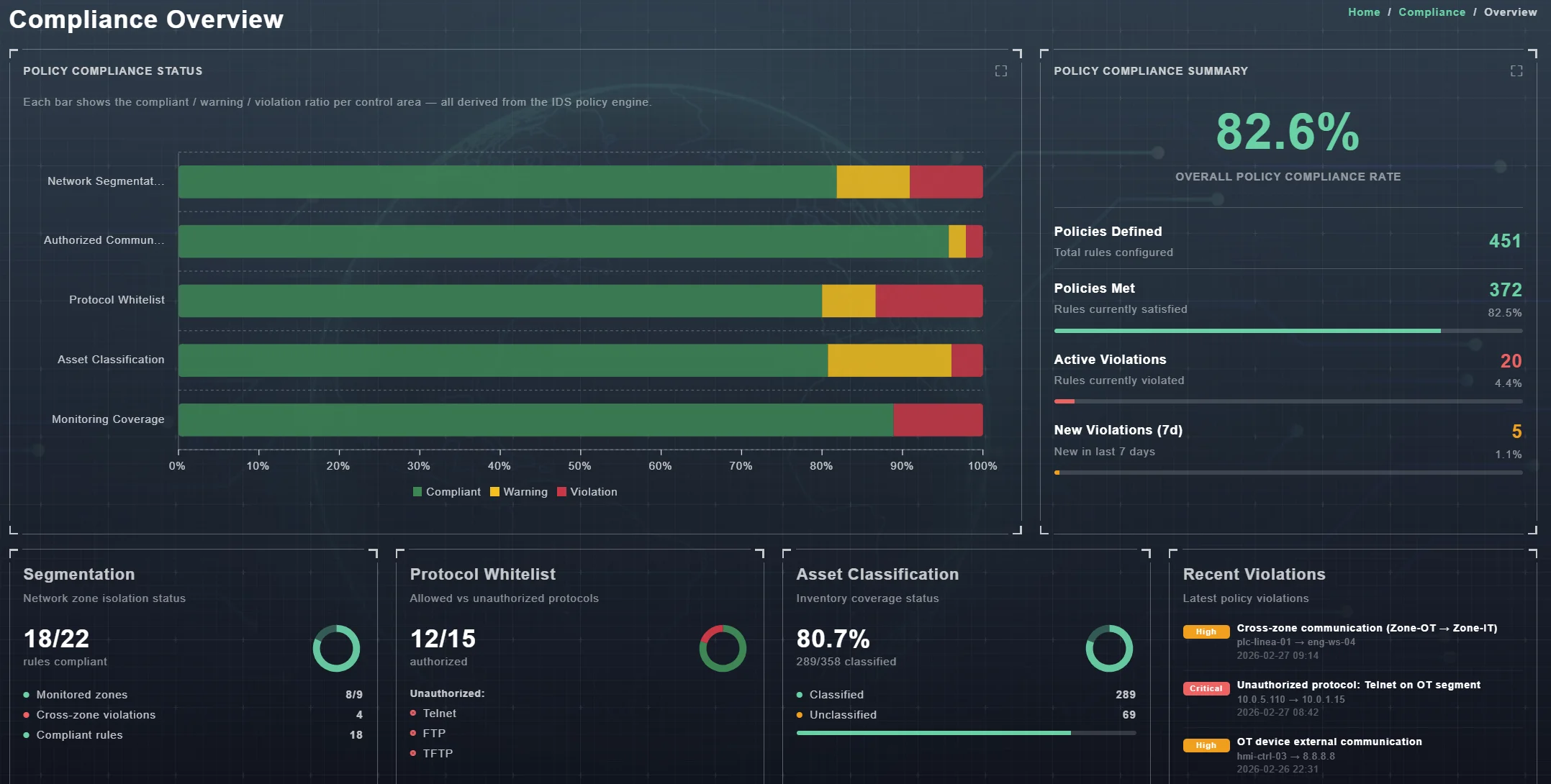Click Monitoring Coverage red violation segment
1551x784 pixels.
coord(938,420)
